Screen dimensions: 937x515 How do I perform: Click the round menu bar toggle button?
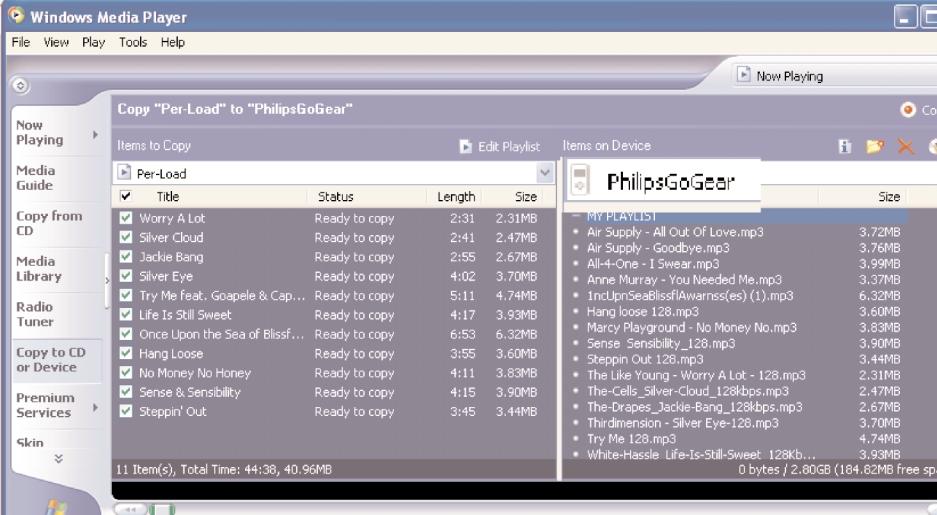[20, 86]
